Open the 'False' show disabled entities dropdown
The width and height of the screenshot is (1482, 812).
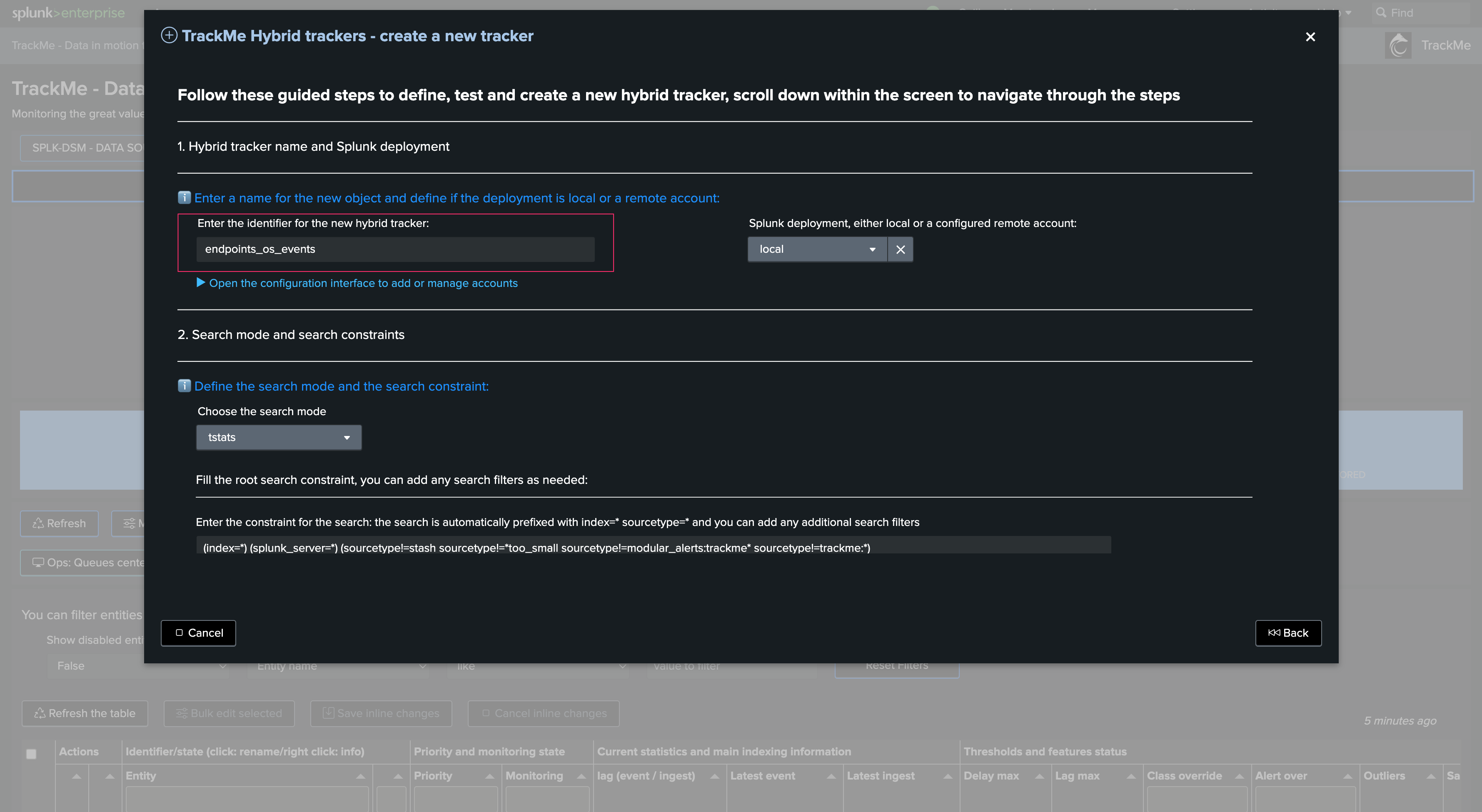138,666
